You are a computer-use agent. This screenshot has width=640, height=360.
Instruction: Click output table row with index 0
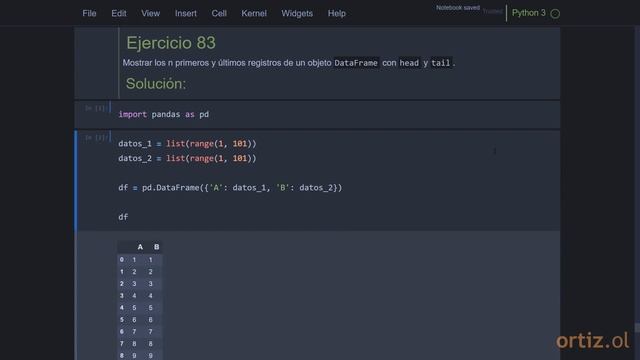[x=140, y=260]
